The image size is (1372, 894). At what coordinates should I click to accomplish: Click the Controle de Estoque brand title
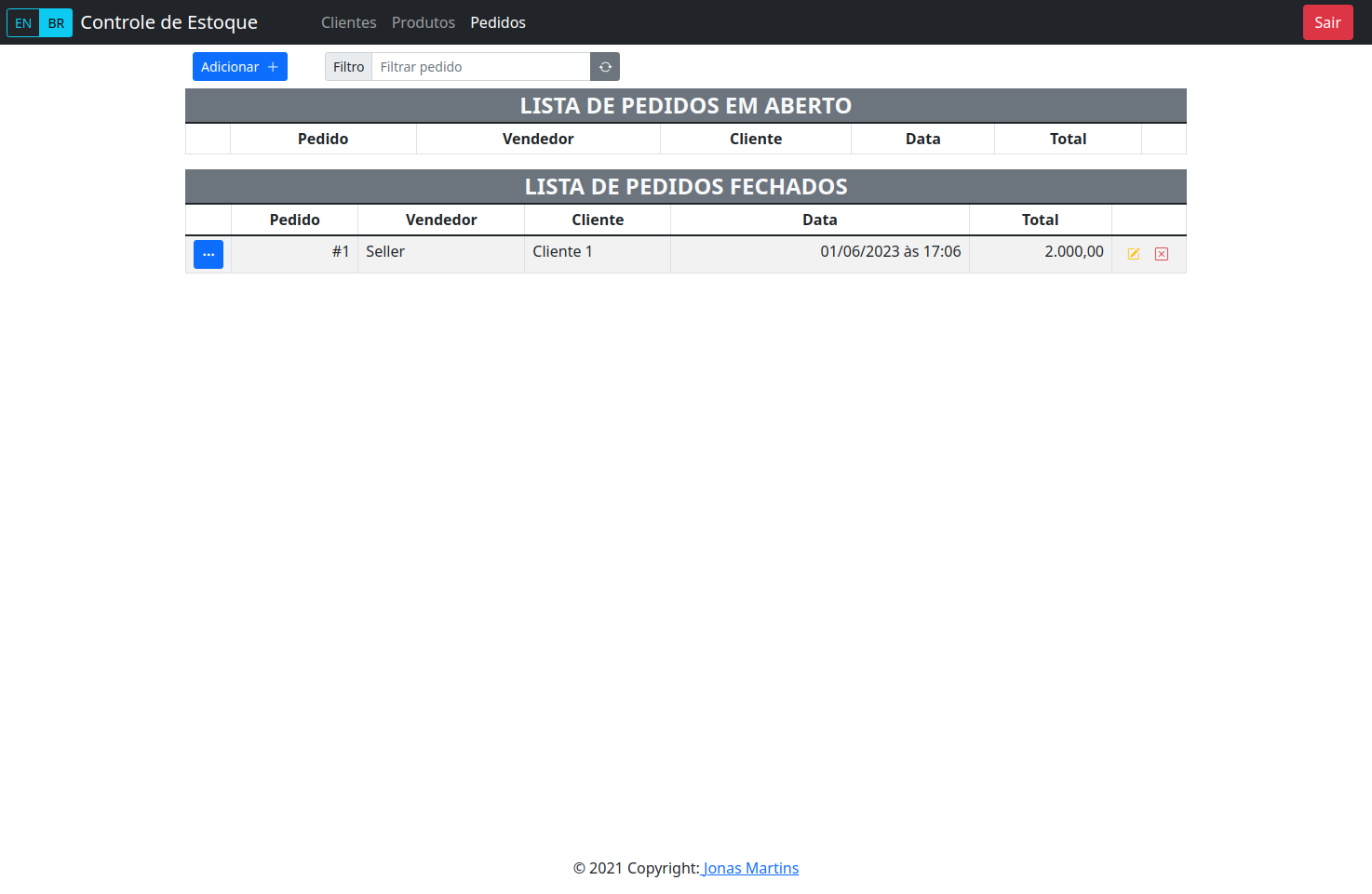[x=168, y=22]
